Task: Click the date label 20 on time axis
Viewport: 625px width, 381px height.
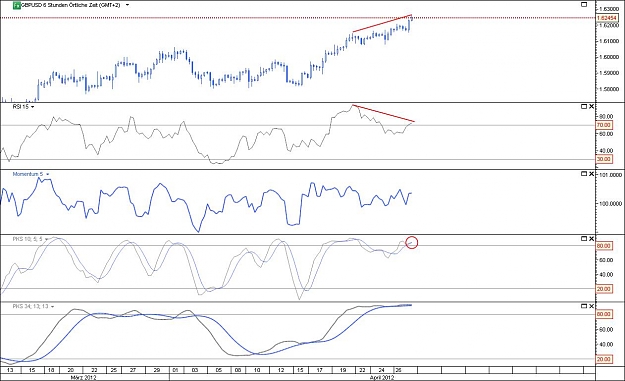Action: [71, 370]
